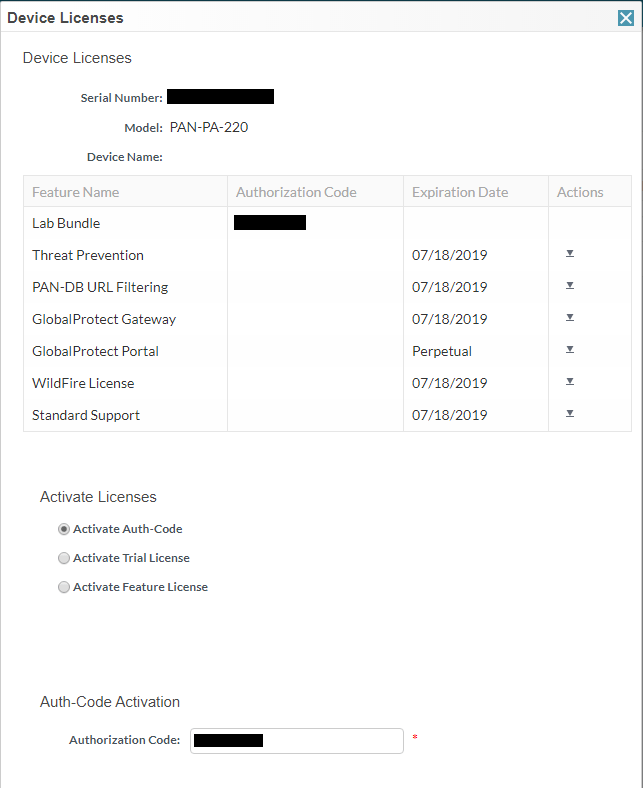Download the Standard Support license key

[570, 414]
